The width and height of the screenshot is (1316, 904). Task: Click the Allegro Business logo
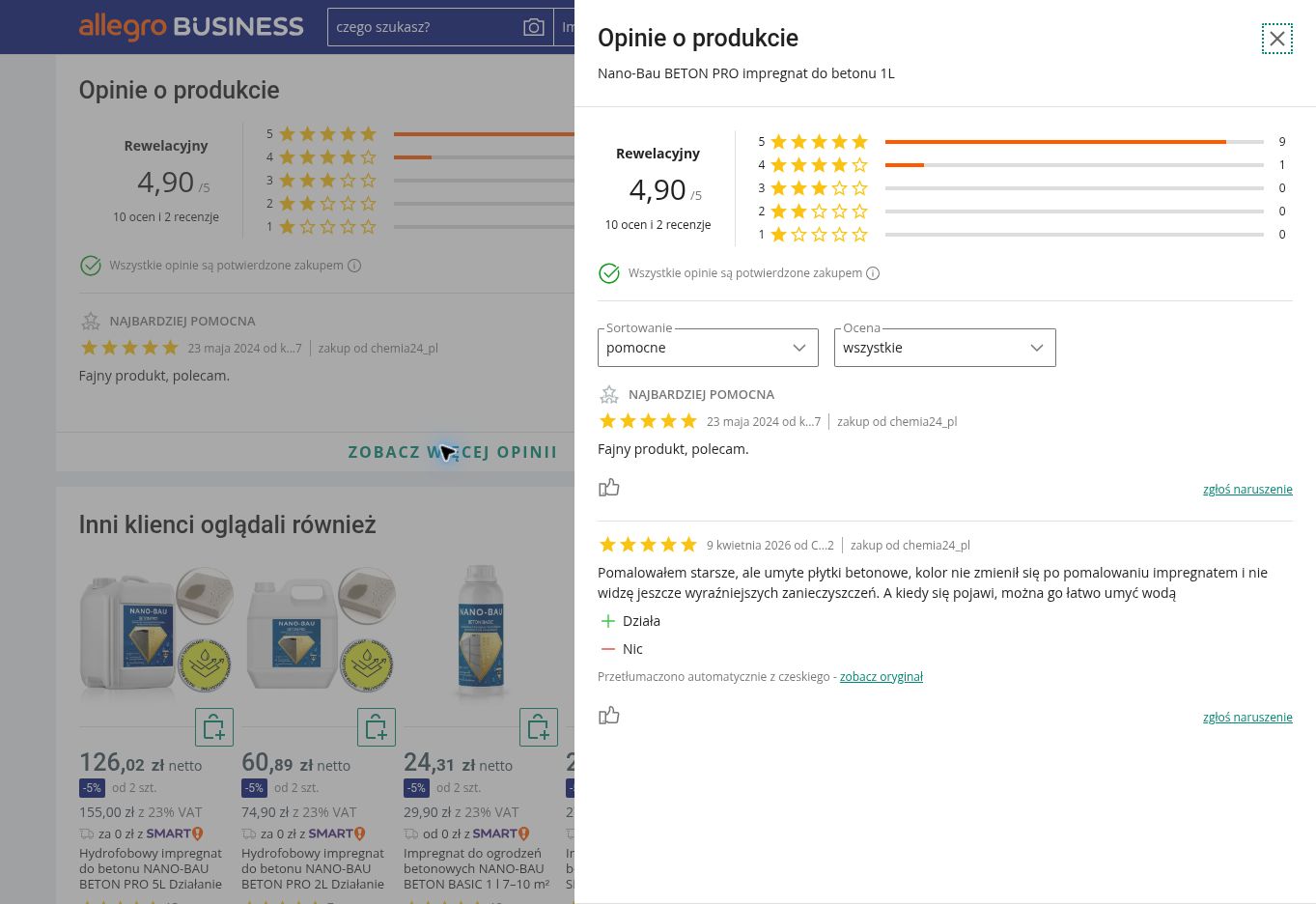coord(191,26)
